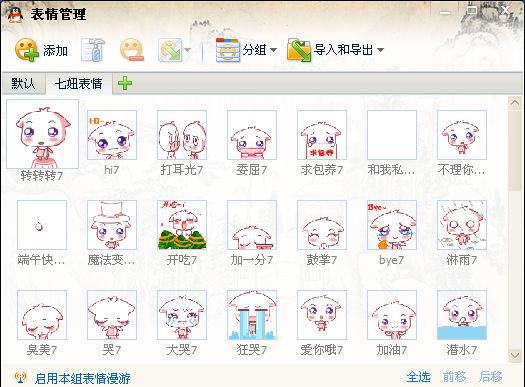Select the 大哭7 emoticon

pyautogui.click(x=182, y=315)
